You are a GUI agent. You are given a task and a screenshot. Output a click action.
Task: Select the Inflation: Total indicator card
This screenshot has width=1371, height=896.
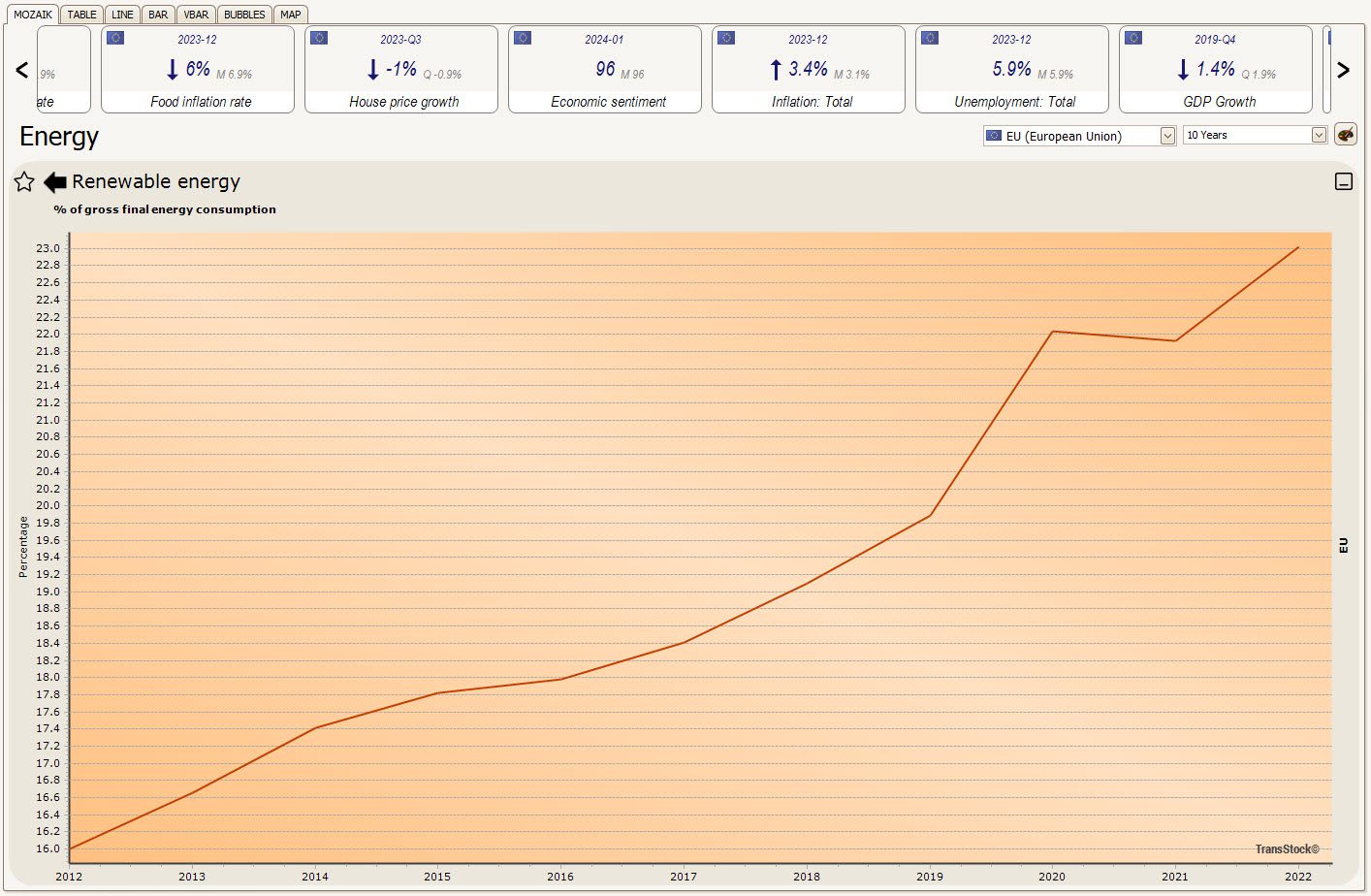(x=809, y=70)
